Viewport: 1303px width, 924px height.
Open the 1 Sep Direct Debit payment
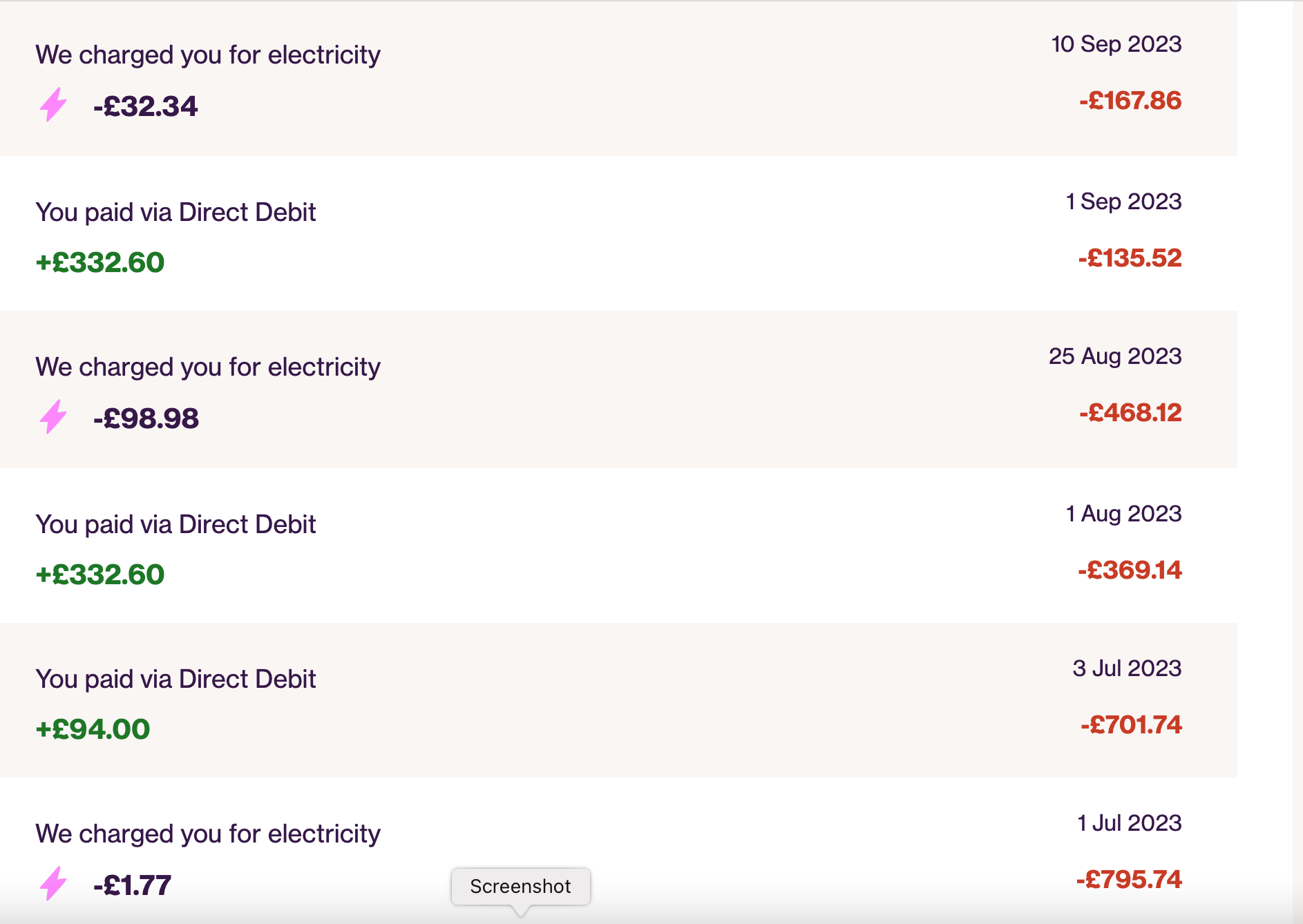(x=618, y=233)
